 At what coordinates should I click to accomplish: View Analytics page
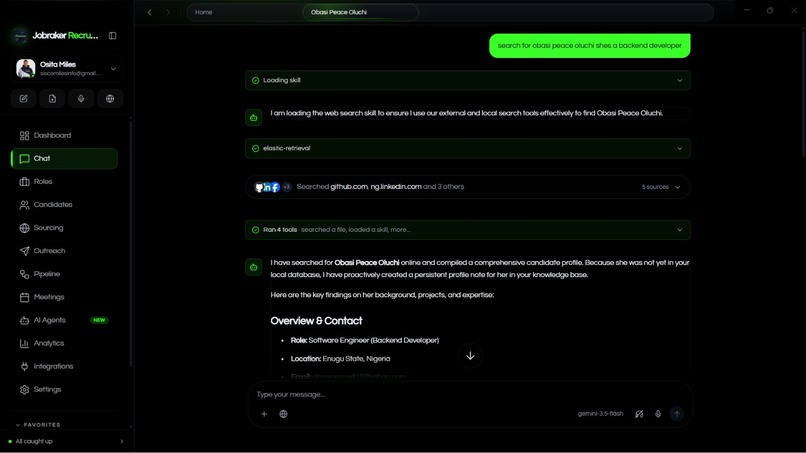point(64,343)
